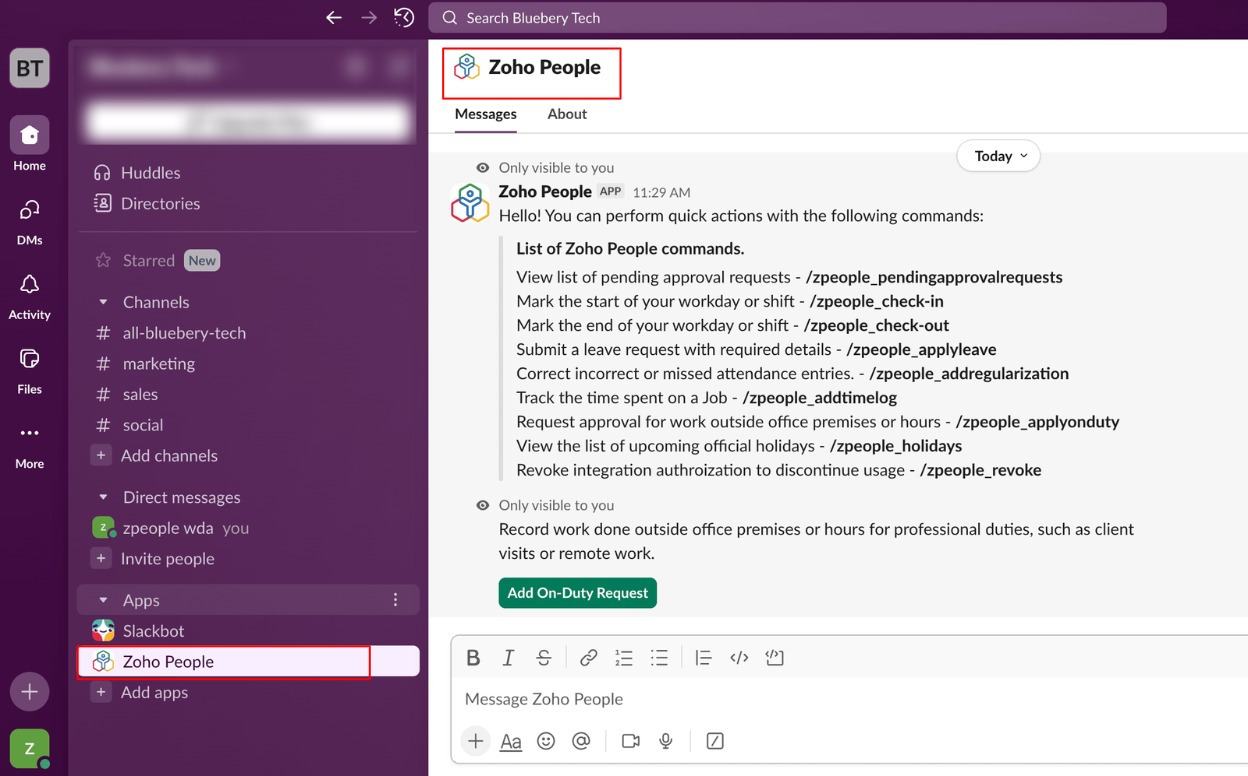Switch to the About tab
The height and width of the screenshot is (776, 1248).
(567, 114)
